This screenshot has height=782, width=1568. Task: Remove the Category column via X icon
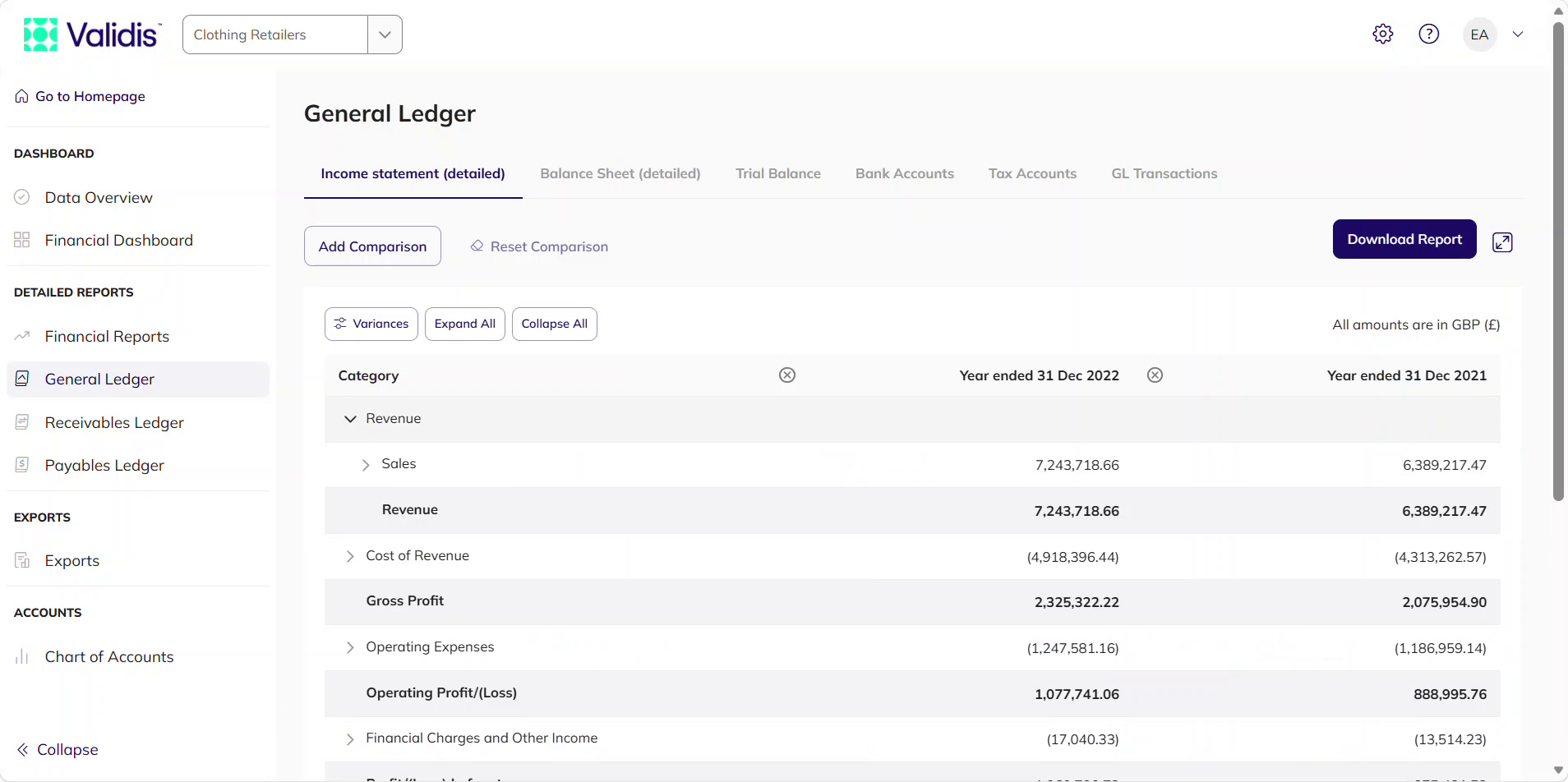(x=787, y=375)
